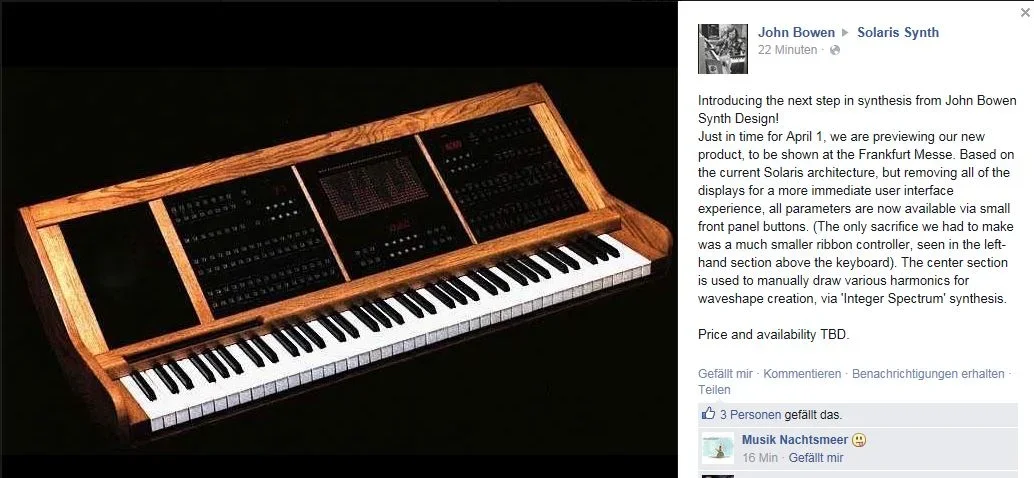1034x478 pixels.
Task: Close the photo viewer with the X
Action: click(1025, 13)
